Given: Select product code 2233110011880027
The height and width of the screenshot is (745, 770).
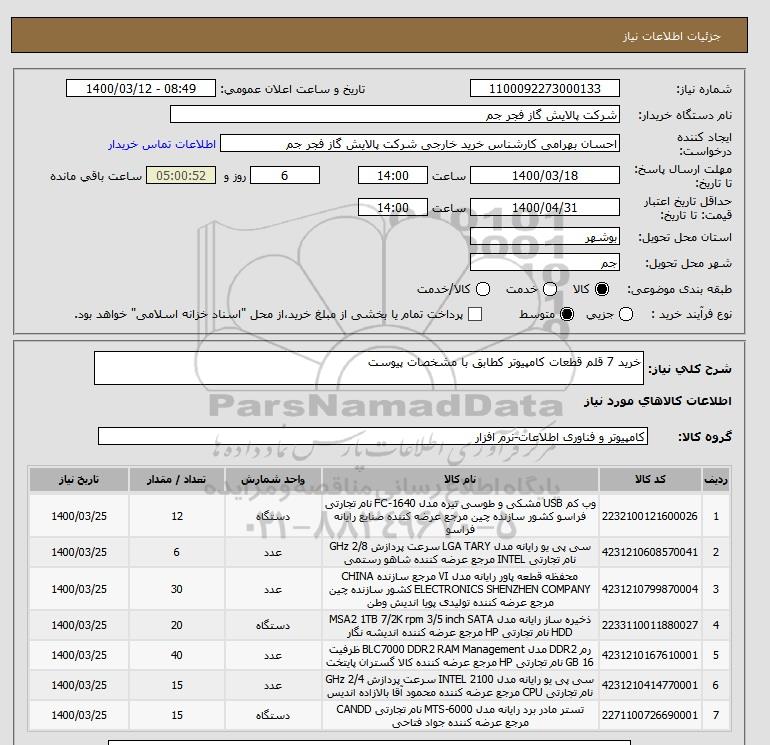Looking at the screenshot, I should [650, 625].
